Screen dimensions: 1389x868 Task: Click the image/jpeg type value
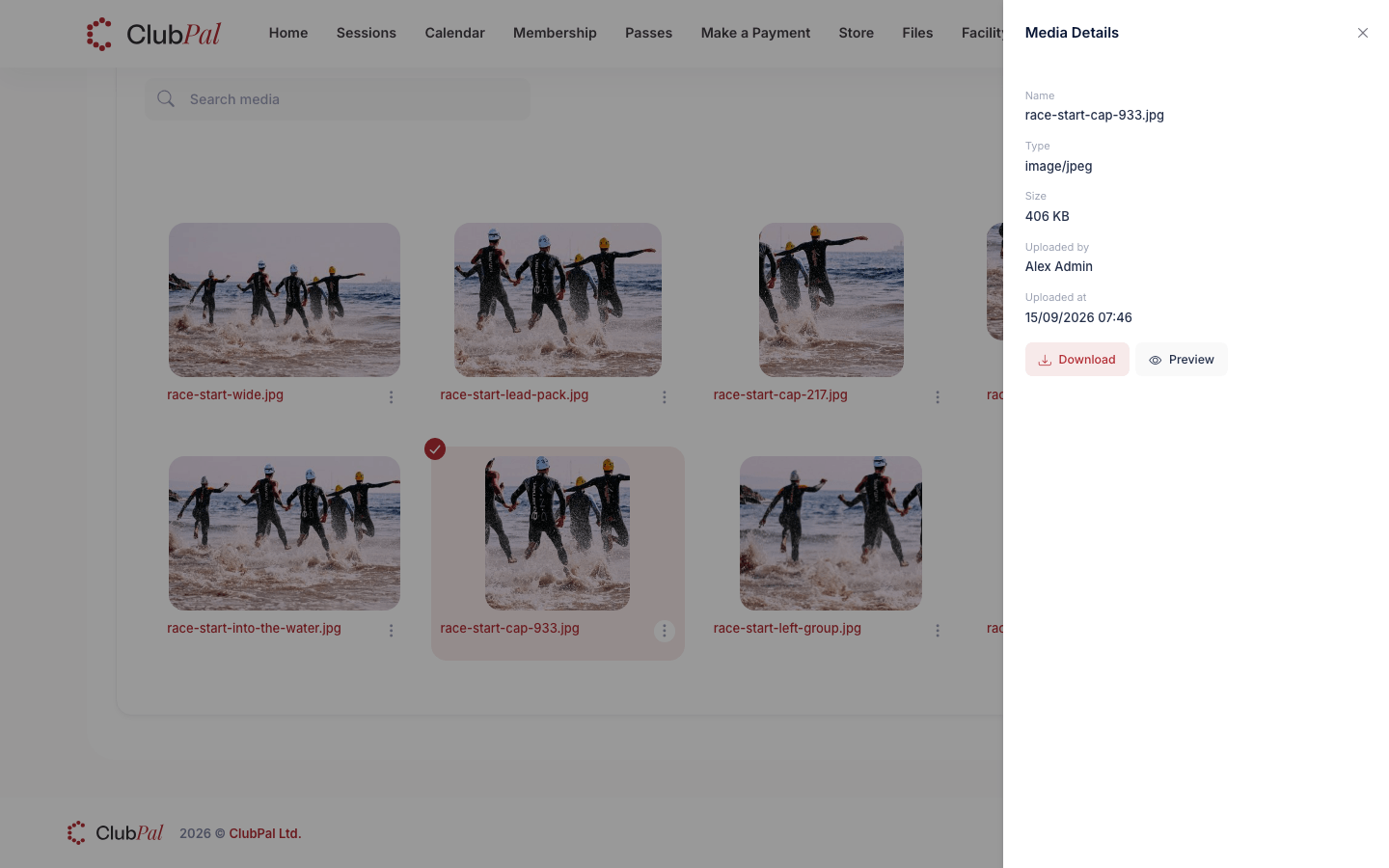click(1058, 166)
